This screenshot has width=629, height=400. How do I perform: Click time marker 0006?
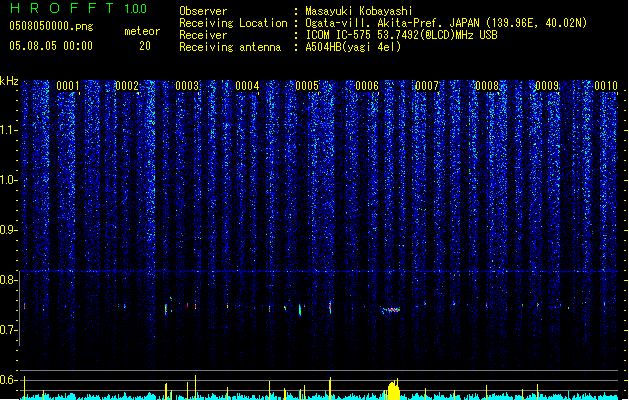[367, 86]
